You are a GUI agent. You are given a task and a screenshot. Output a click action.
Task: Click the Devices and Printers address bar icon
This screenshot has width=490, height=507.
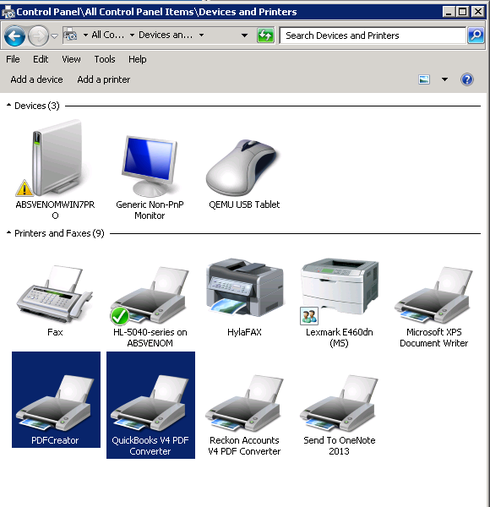(70, 34)
